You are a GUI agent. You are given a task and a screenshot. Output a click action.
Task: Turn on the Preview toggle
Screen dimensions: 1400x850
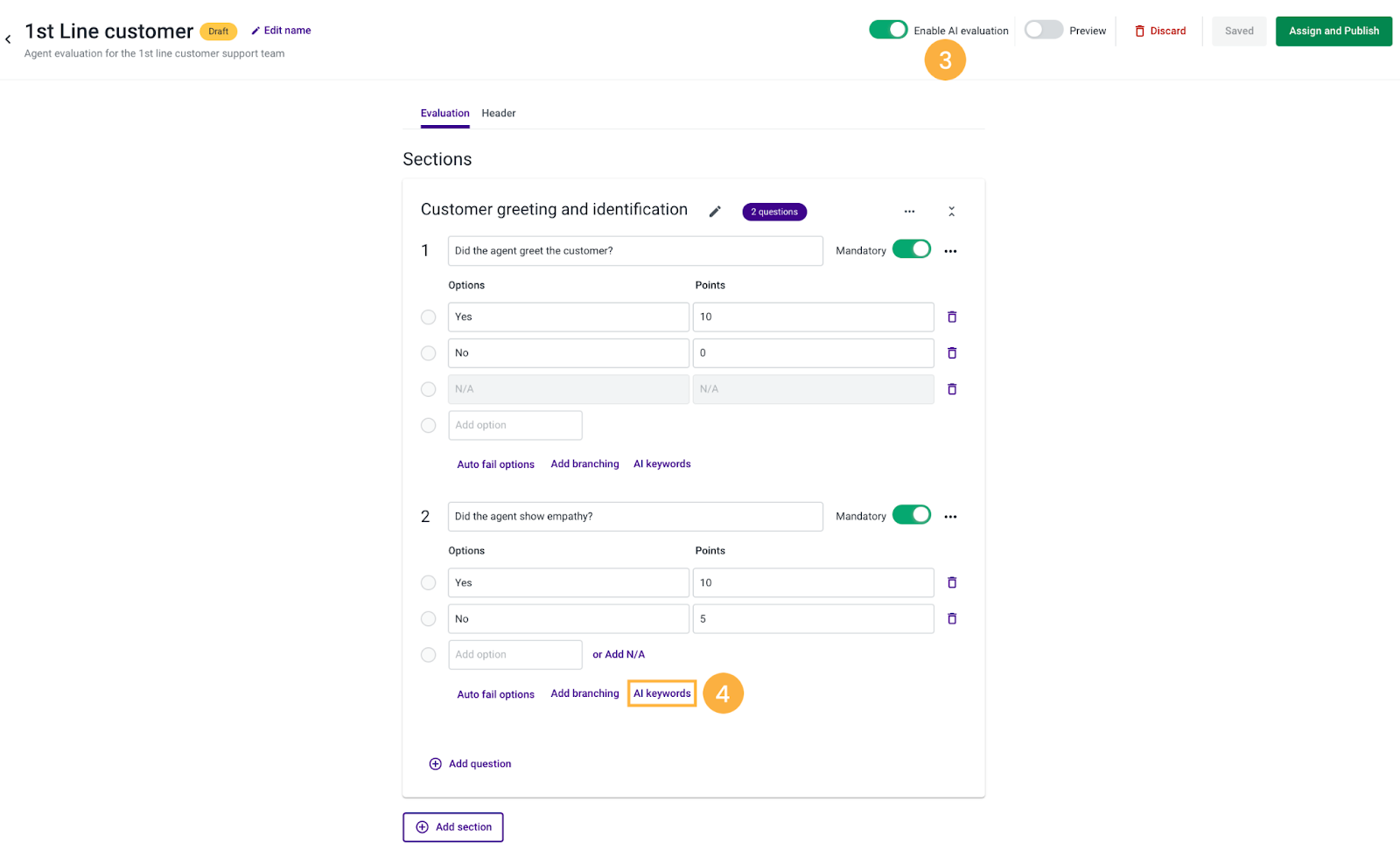pyautogui.click(x=1044, y=30)
